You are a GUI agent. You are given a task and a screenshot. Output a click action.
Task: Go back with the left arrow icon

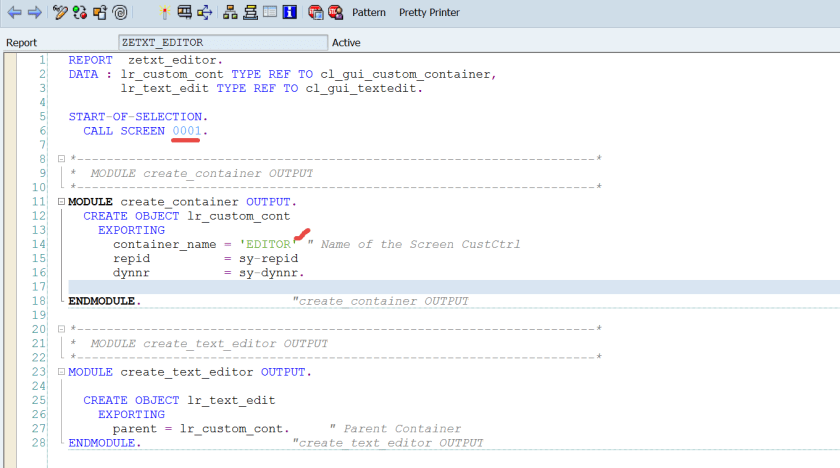click(x=14, y=12)
